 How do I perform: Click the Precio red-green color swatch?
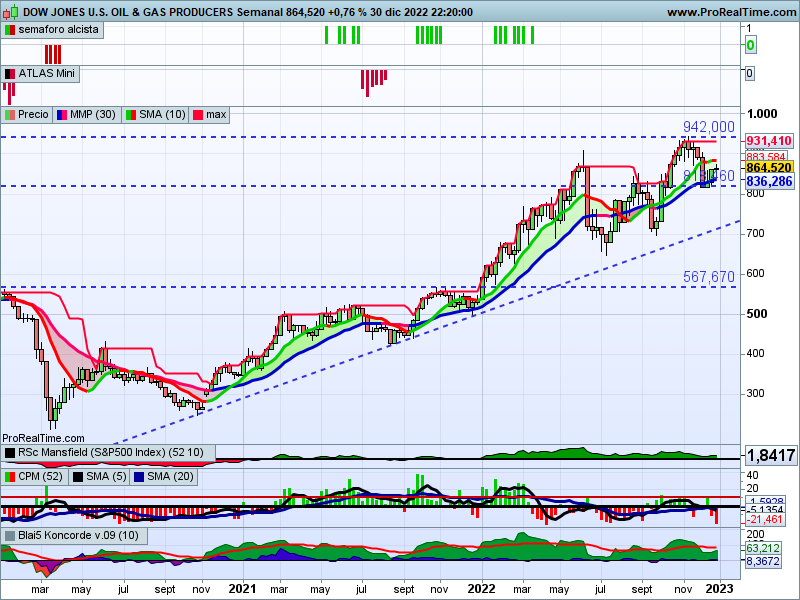click(10, 115)
